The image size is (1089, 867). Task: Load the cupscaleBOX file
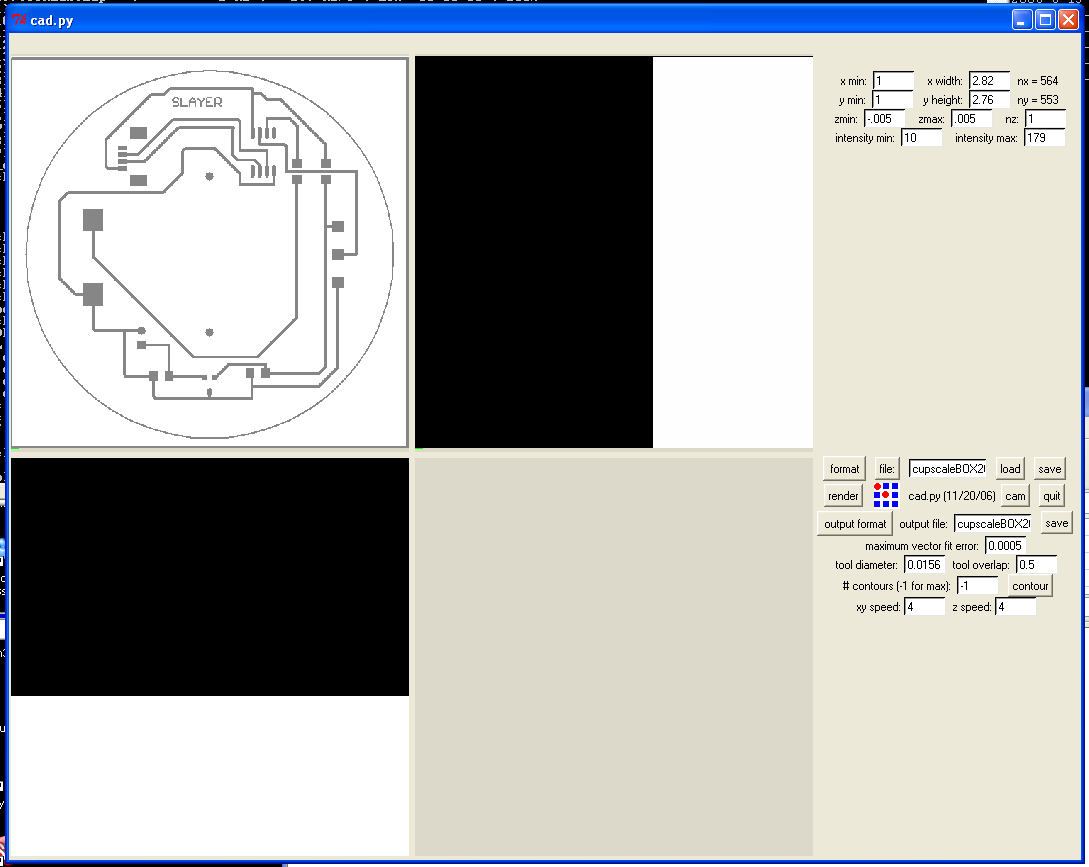tap(1010, 469)
